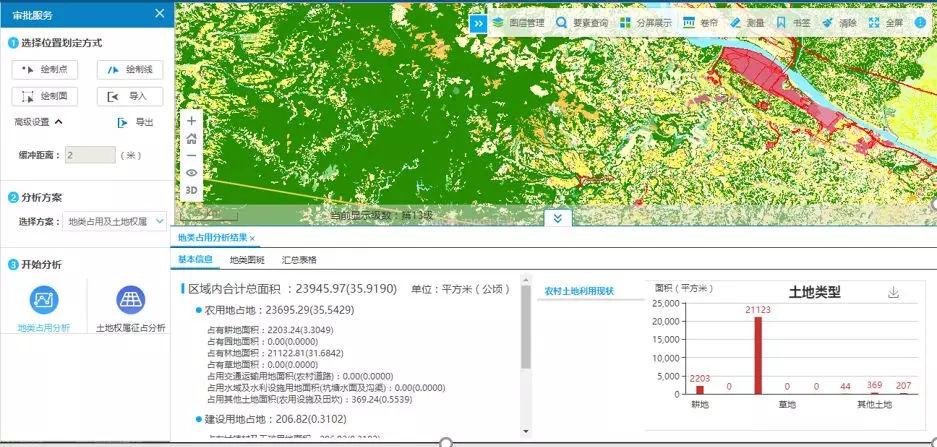
Task: Click 农用地占地：23695.29 line
Action: coord(279,310)
